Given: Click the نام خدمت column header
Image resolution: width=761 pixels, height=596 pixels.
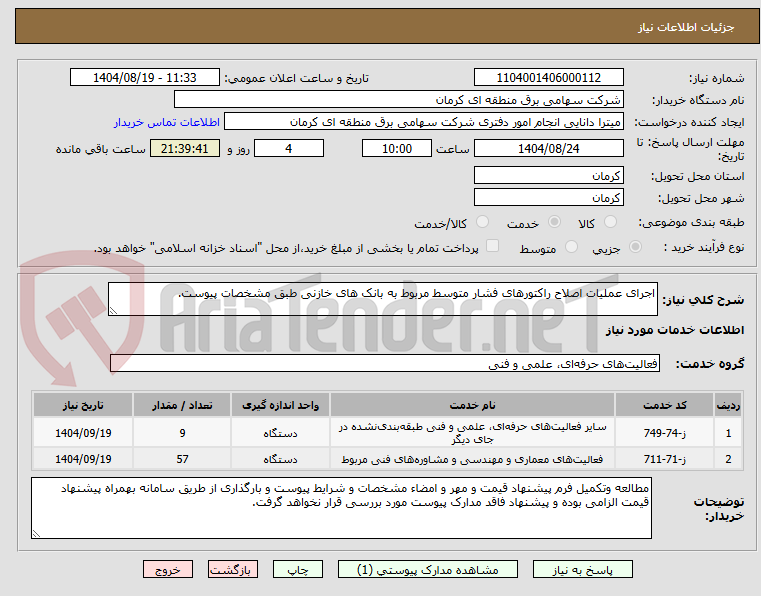Looking at the screenshot, I should pos(472,405).
